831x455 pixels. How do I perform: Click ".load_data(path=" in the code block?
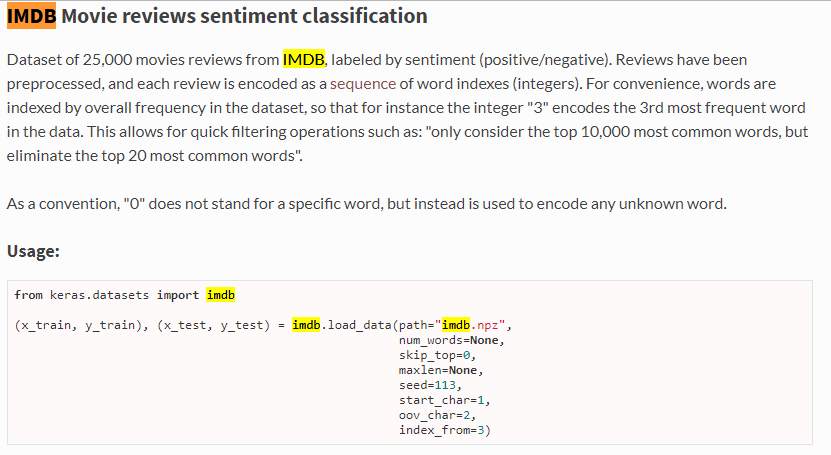tap(377, 325)
